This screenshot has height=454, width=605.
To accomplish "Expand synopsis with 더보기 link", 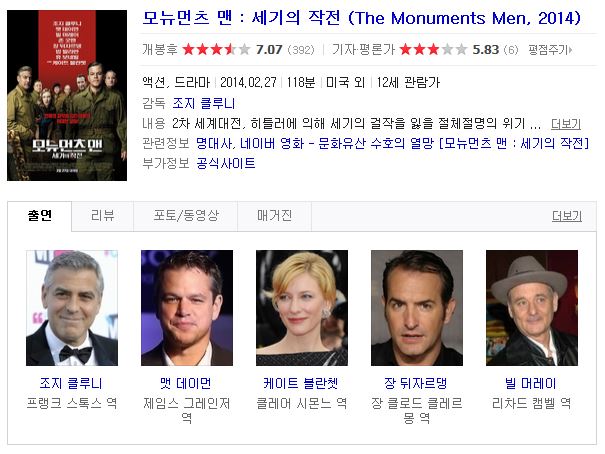I will click(x=566, y=124).
